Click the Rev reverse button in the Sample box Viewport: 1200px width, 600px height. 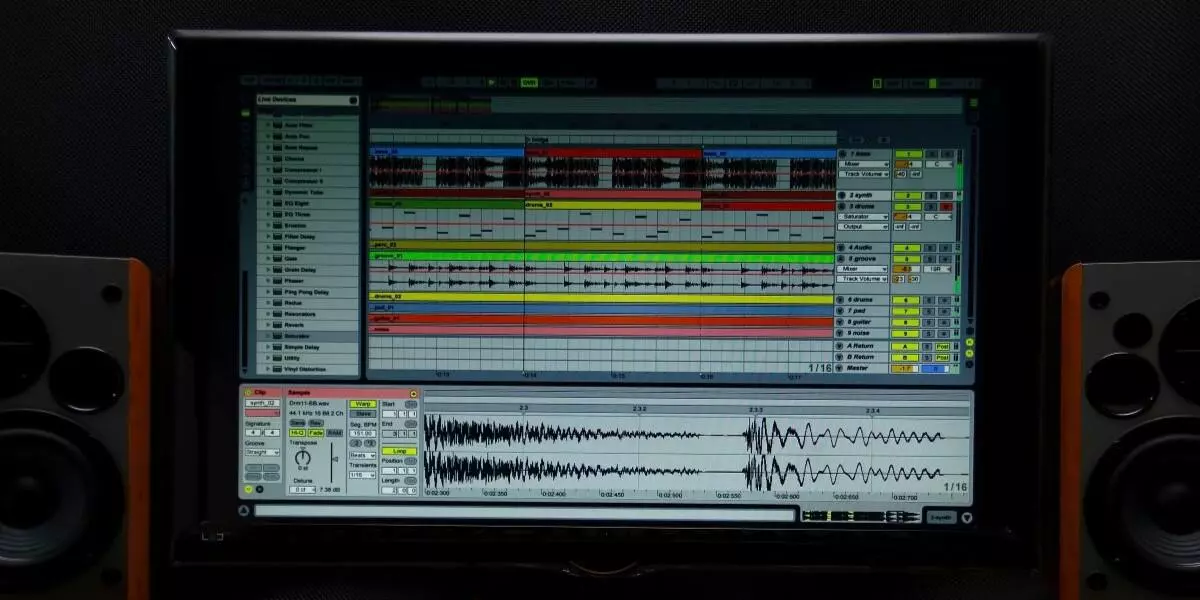click(x=317, y=423)
